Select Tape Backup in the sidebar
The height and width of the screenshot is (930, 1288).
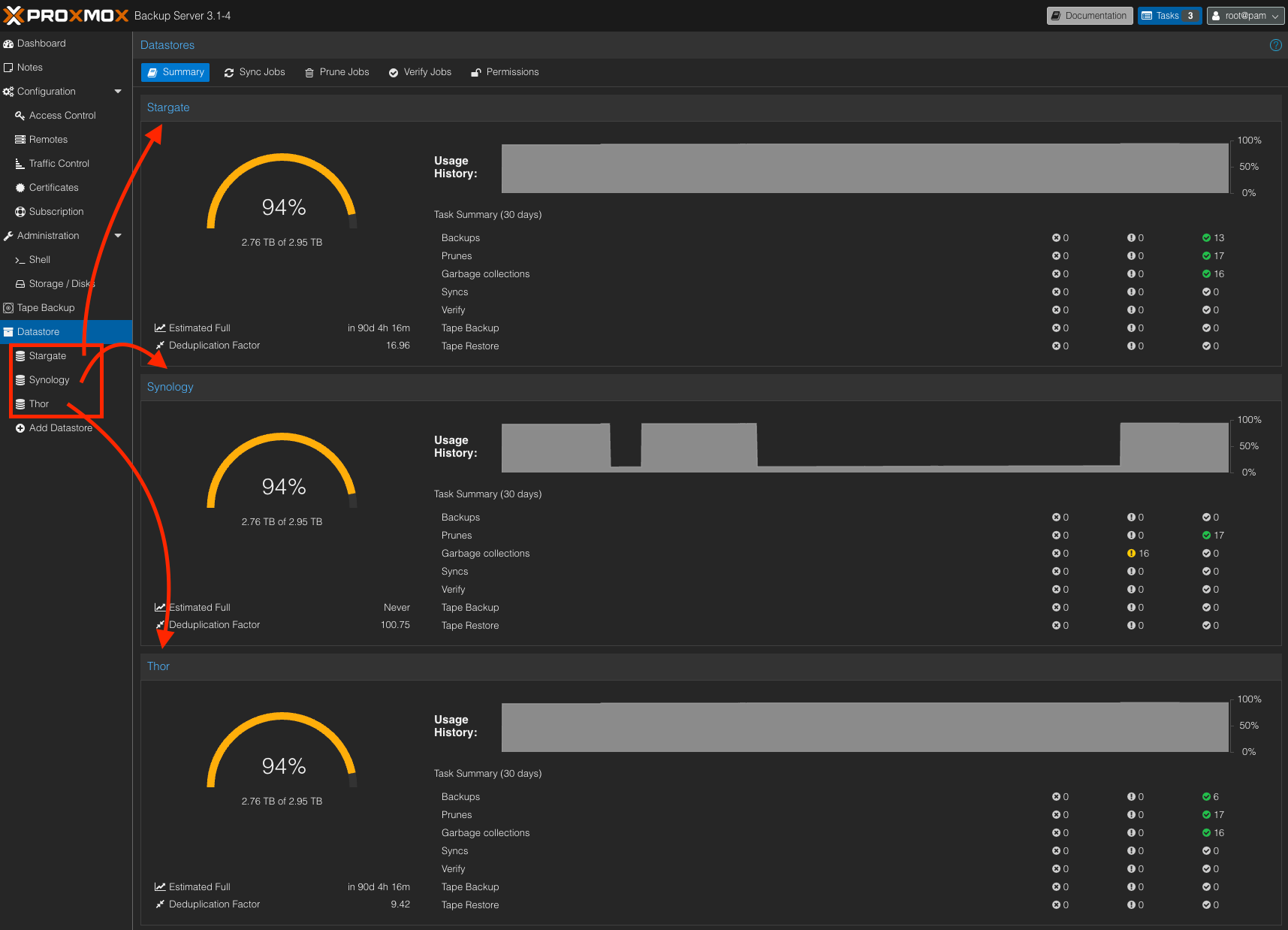(46, 308)
